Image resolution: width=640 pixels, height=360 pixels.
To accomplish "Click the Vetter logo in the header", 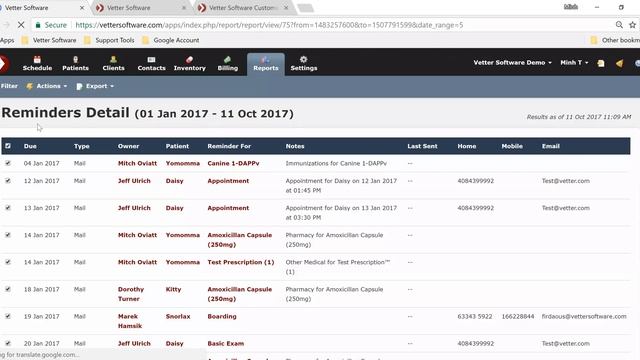I will (x=4, y=63).
